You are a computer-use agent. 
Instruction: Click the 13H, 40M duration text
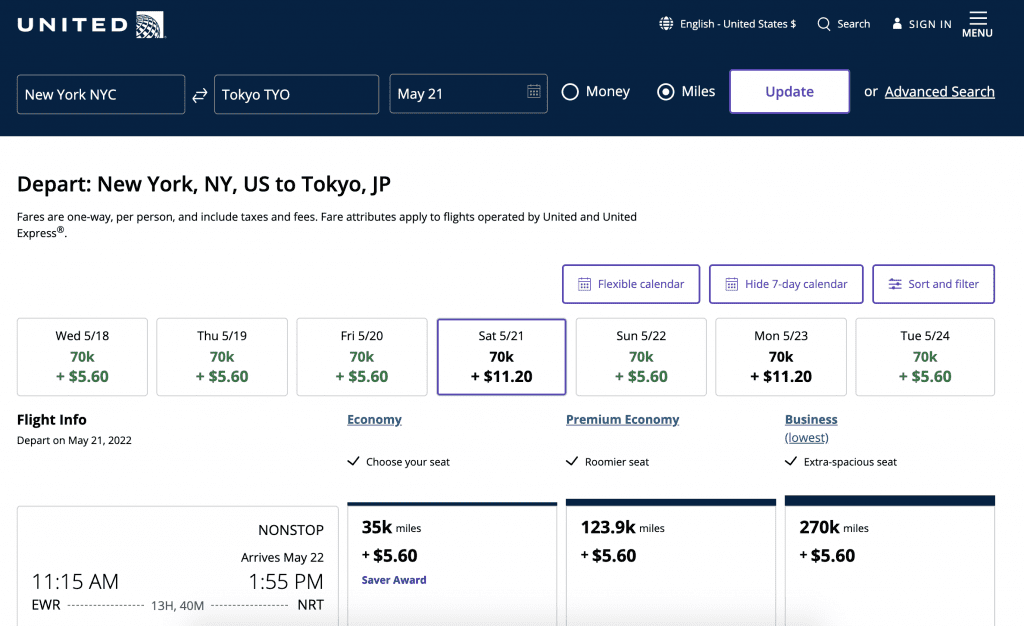click(x=177, y=606)
